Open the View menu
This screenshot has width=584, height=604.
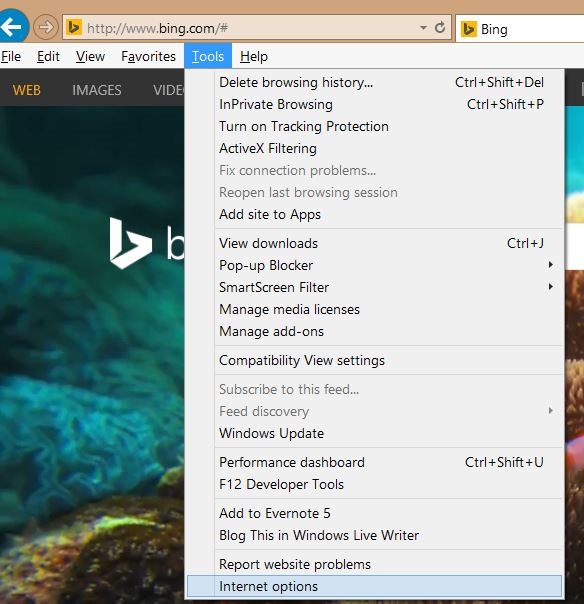pyautogui.click(x=90, y=57)
